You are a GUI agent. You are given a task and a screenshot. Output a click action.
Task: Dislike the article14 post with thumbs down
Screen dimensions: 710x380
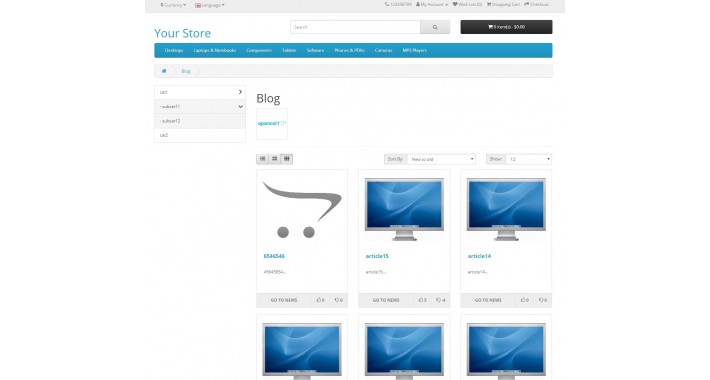(542, 300)
